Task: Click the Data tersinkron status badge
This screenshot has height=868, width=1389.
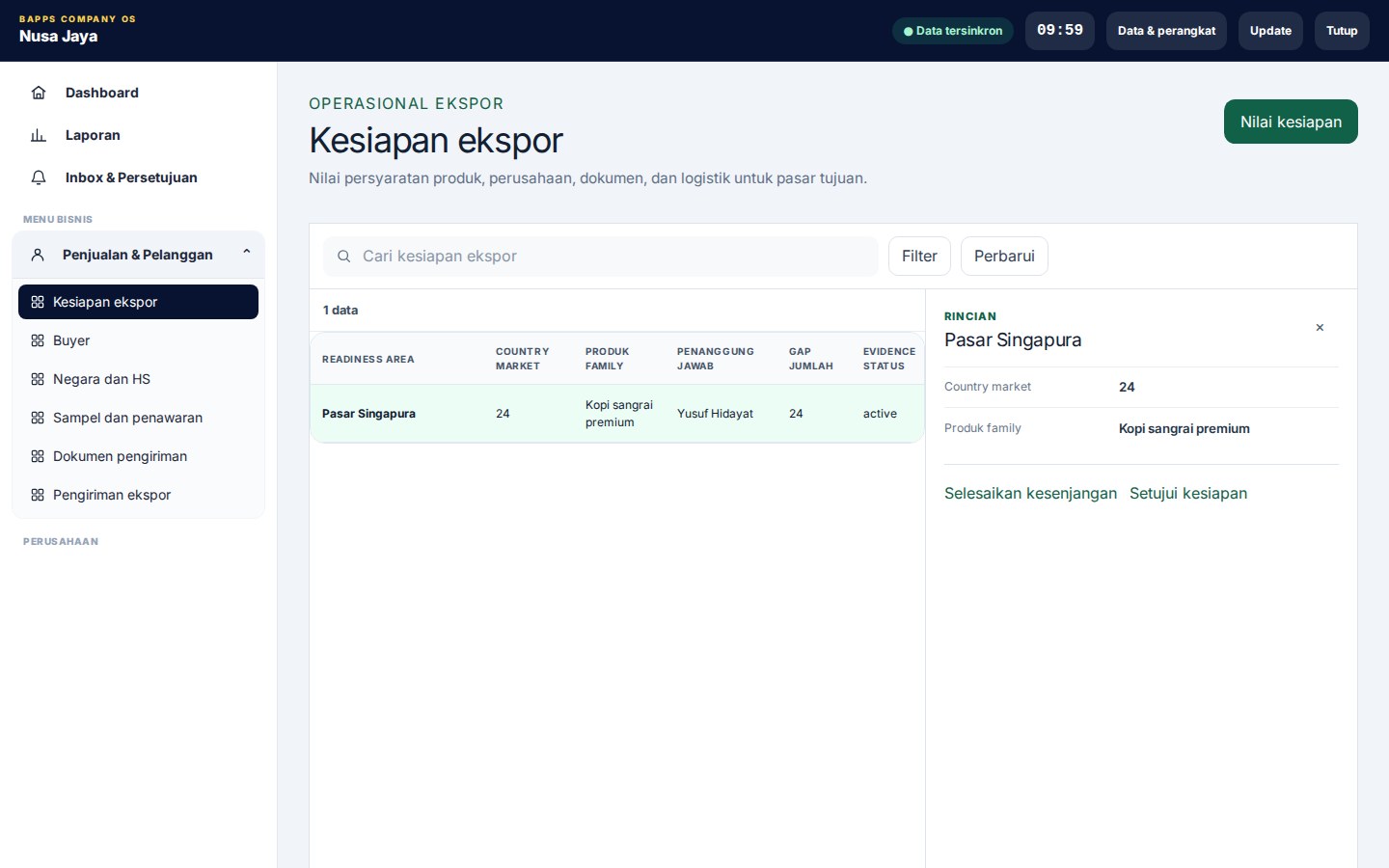Action: point(953,31)
